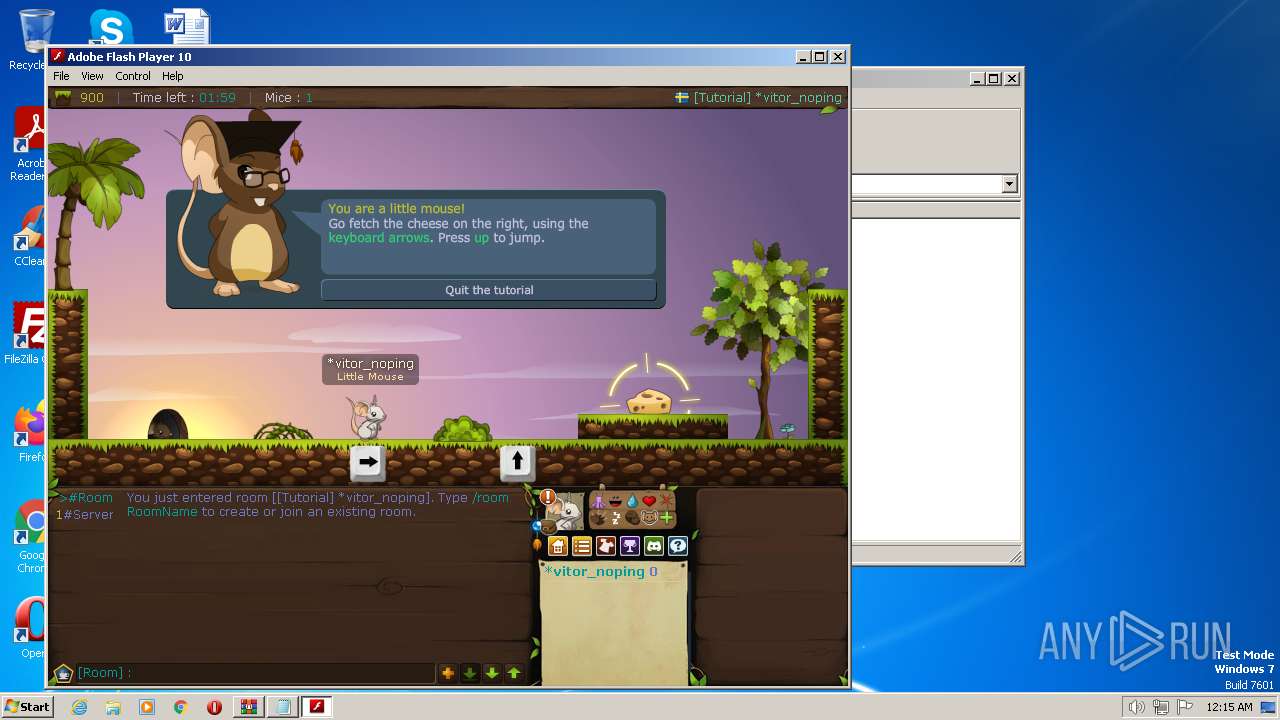Screen dimensions: 1280x720
Task: Switch to the WinRAR taskbar item
Action: [x=248, y=706]
